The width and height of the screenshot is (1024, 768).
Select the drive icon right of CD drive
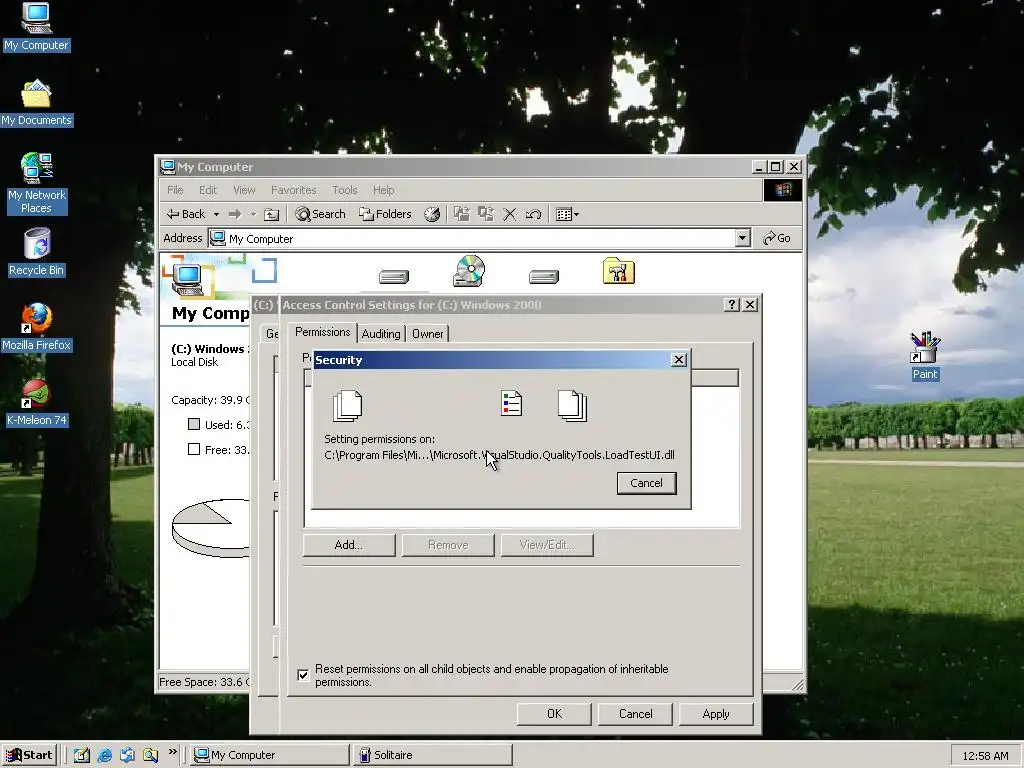point(544,277)
